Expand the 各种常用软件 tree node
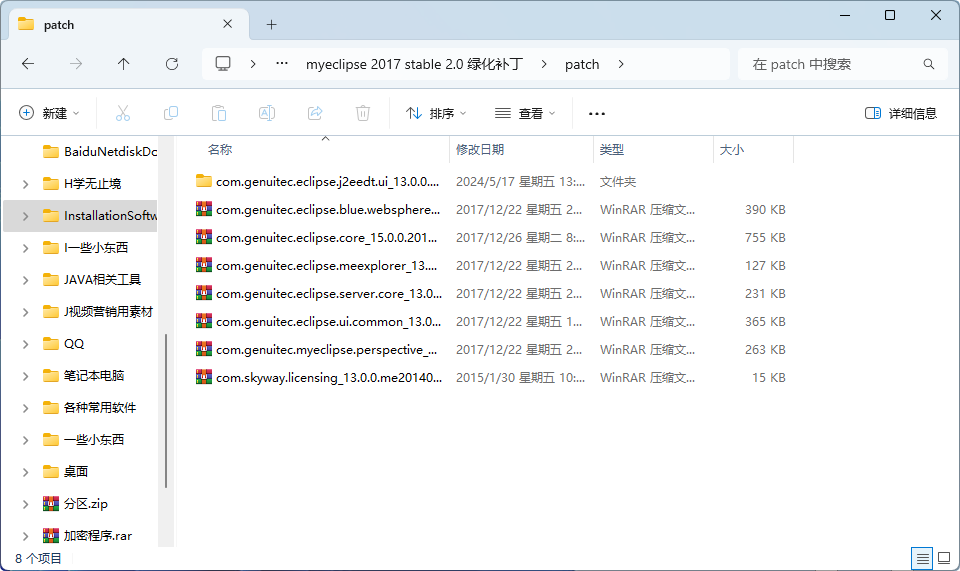This screenshot has height=571, width=960. coord(26,408)
